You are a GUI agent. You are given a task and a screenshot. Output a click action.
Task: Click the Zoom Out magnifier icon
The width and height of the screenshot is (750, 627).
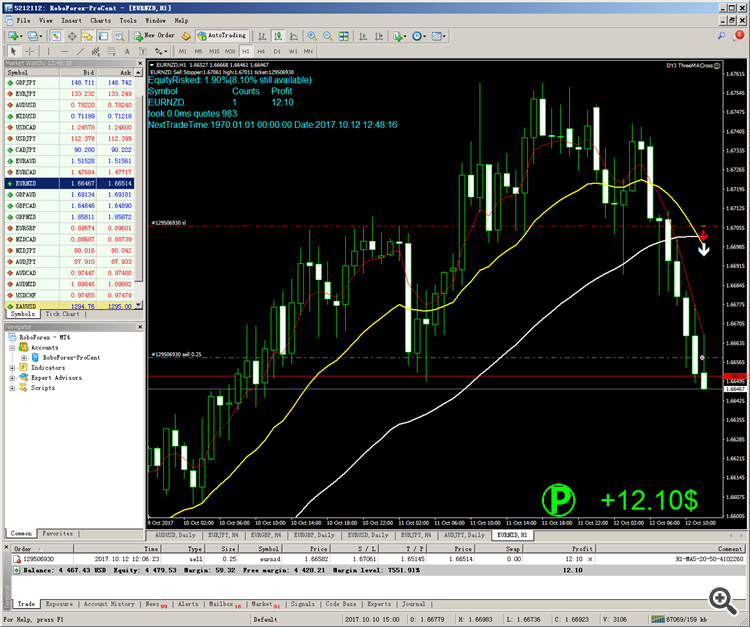[x=328, y=36]
